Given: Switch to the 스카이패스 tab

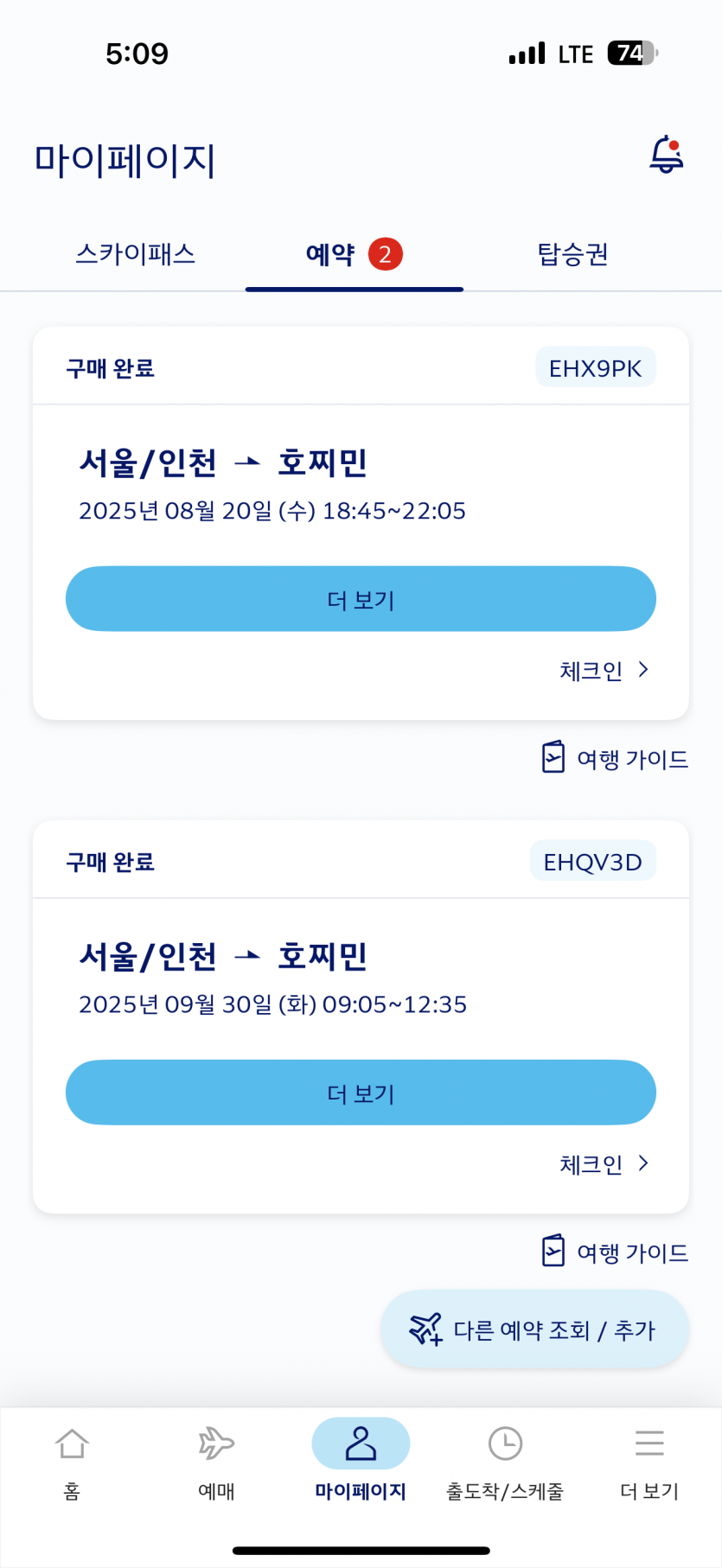Looking at the screenshot, I should click(136, 254).
